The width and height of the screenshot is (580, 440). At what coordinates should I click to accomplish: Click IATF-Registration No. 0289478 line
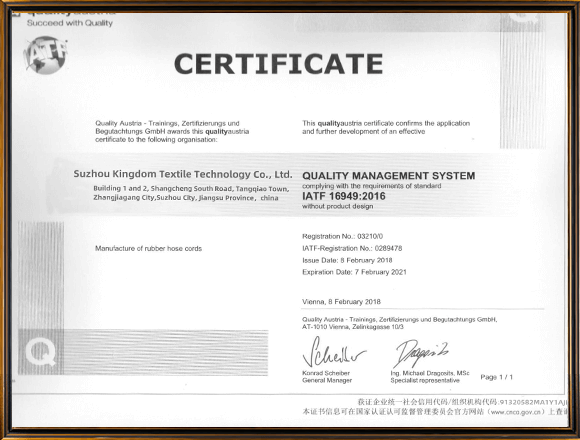[352, 248]
